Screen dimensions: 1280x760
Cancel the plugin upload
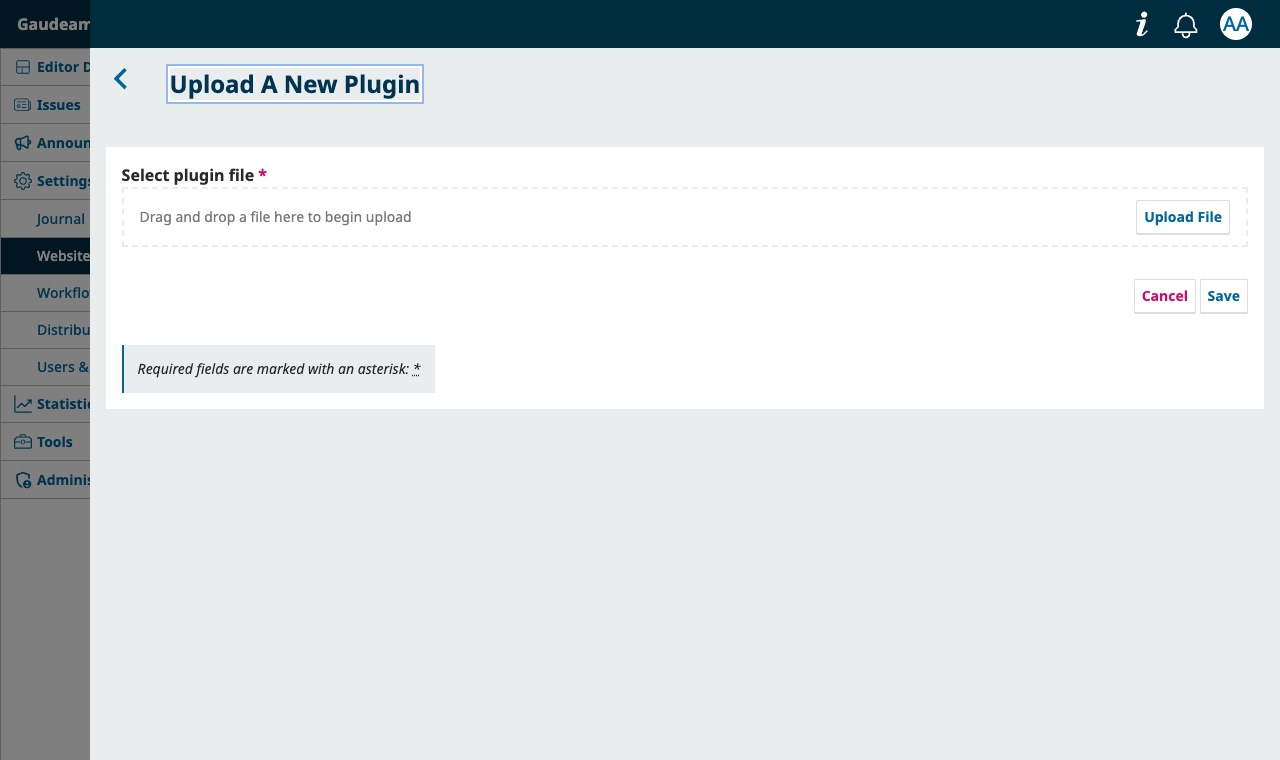click(1165, 296)
